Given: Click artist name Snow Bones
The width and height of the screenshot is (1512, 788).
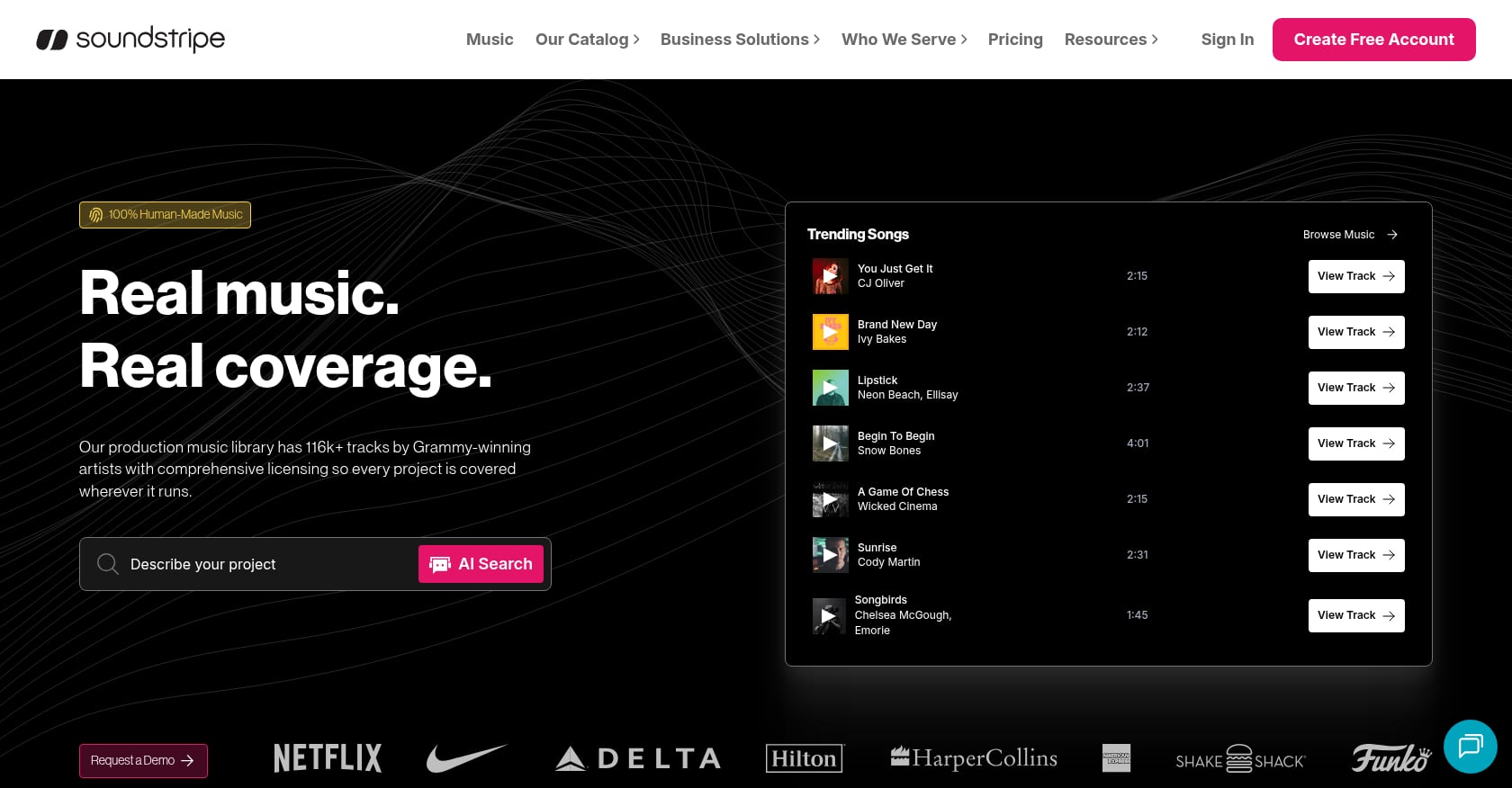Looking at the screenshot, I should [889, 451].
